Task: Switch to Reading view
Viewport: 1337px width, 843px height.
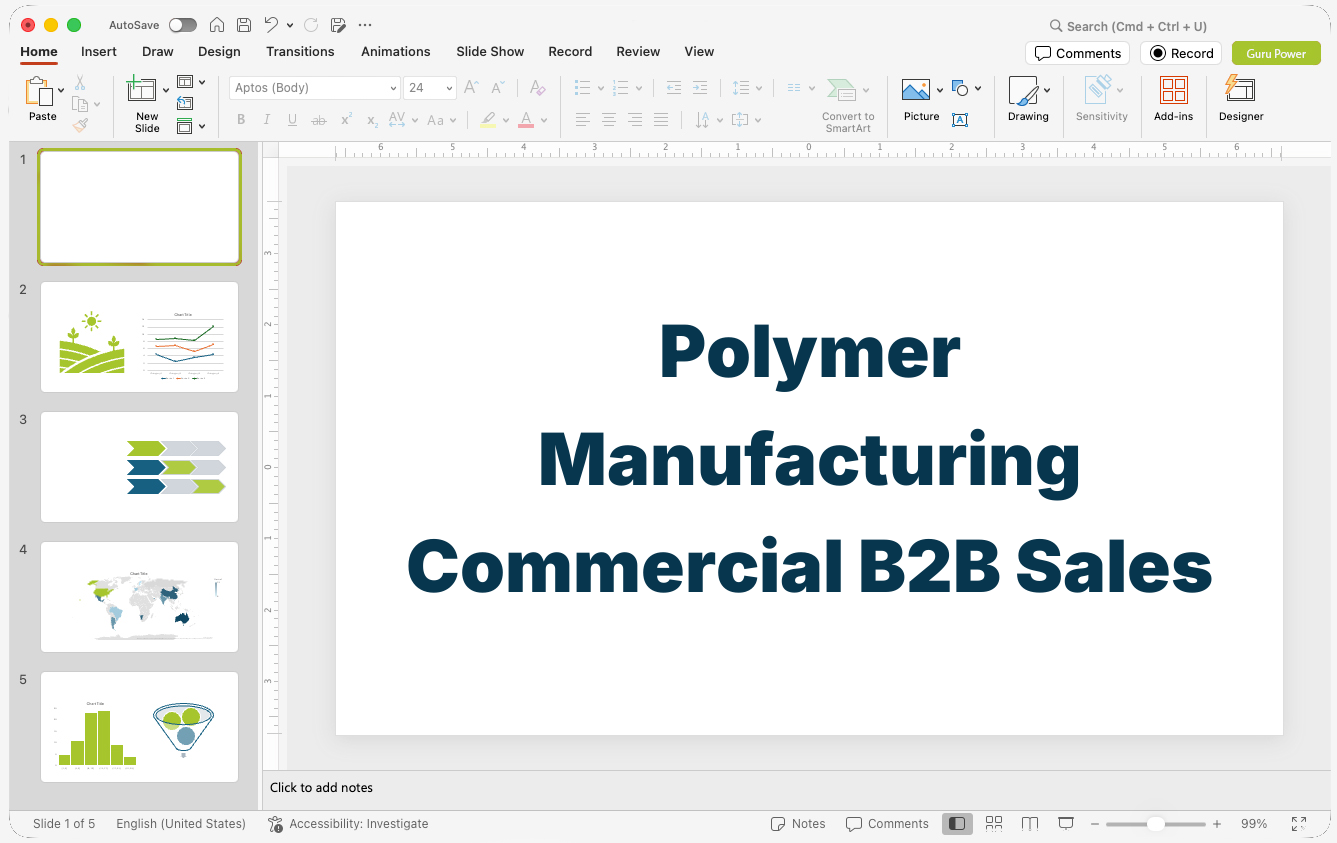Action: (1030, 823)
